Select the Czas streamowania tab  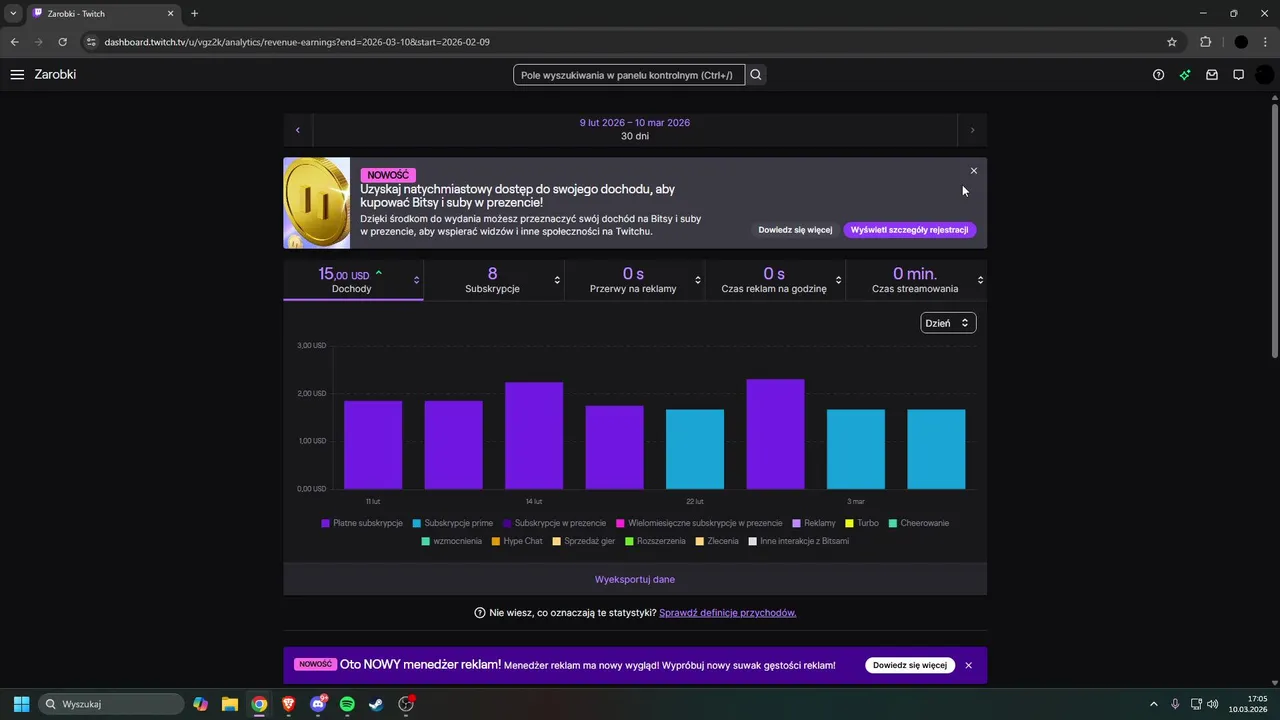point(915,280)
